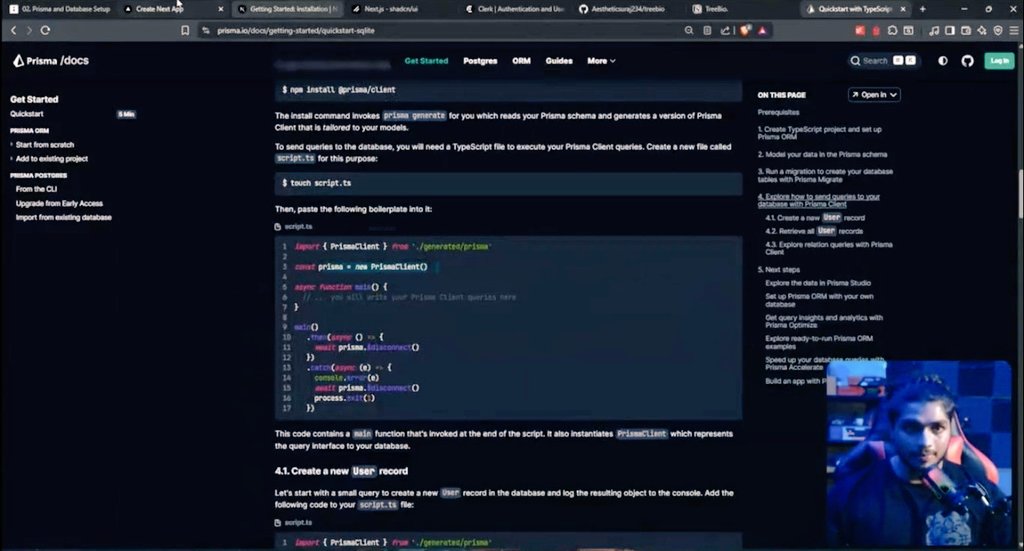Click the page vertical scrollbar thumb
The height and width of the screenshot is (551, 1024).
coord(1020,194)
